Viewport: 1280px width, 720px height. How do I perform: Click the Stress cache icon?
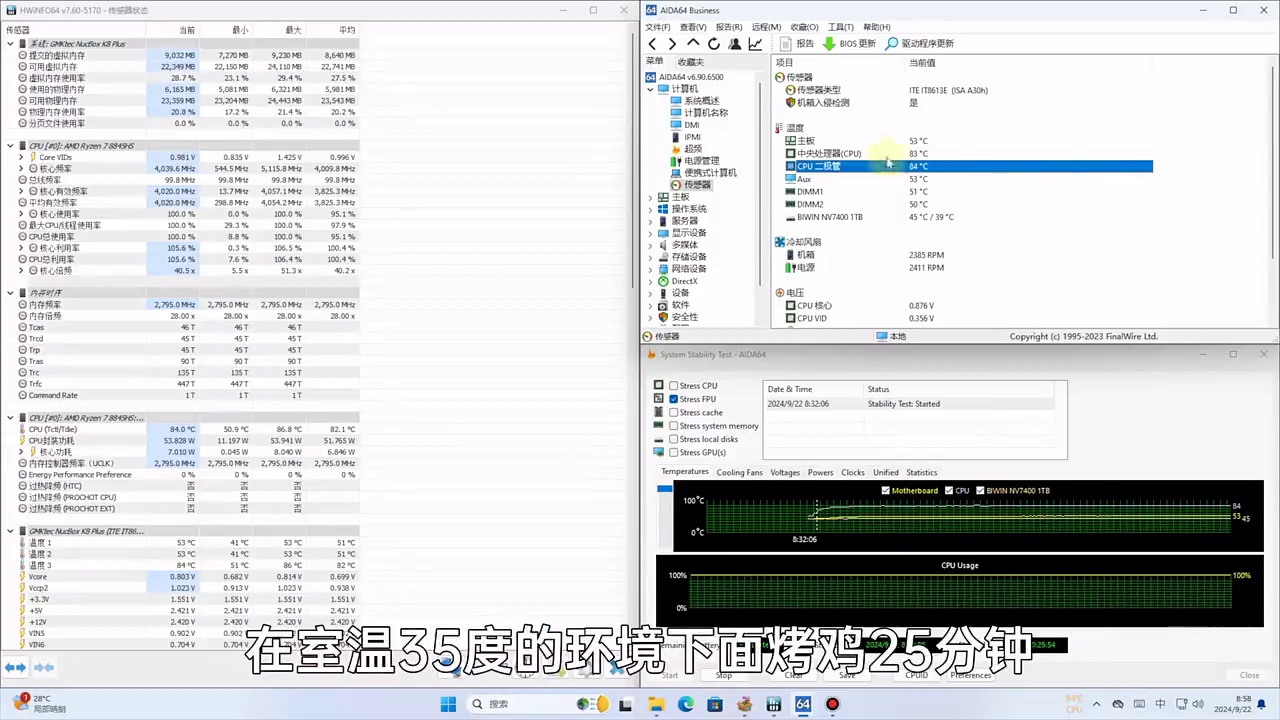tap(658, 412)
